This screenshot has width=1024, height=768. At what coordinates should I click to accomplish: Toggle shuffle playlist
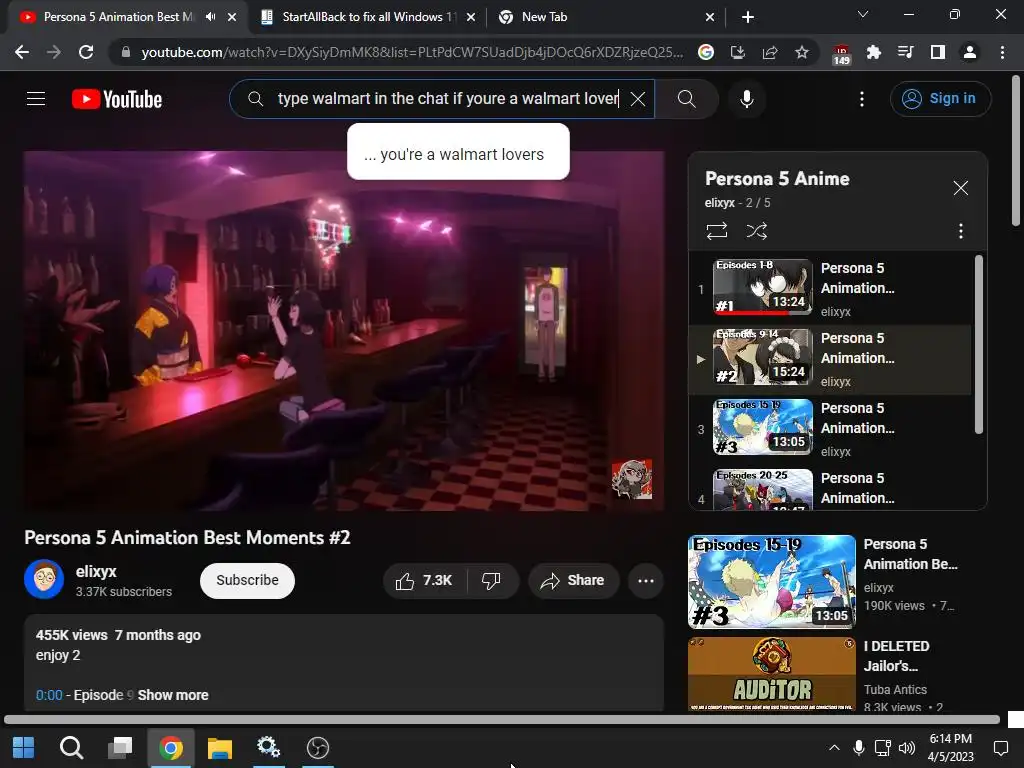756,231
